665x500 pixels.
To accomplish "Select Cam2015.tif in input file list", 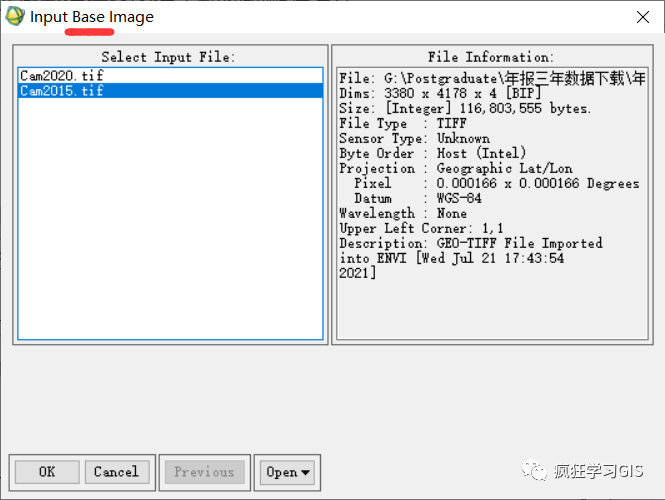I will click(x=170, y=90).
